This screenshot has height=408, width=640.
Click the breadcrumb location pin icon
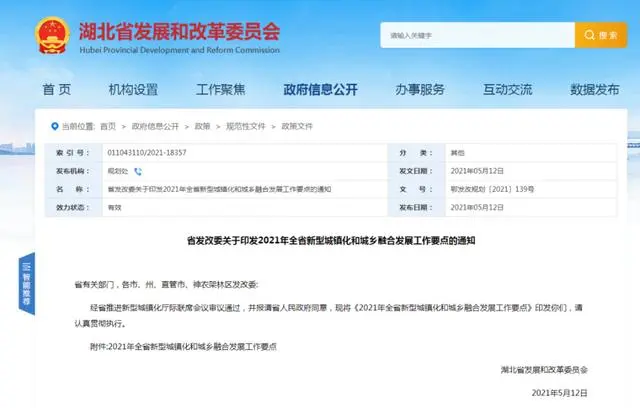54,127
